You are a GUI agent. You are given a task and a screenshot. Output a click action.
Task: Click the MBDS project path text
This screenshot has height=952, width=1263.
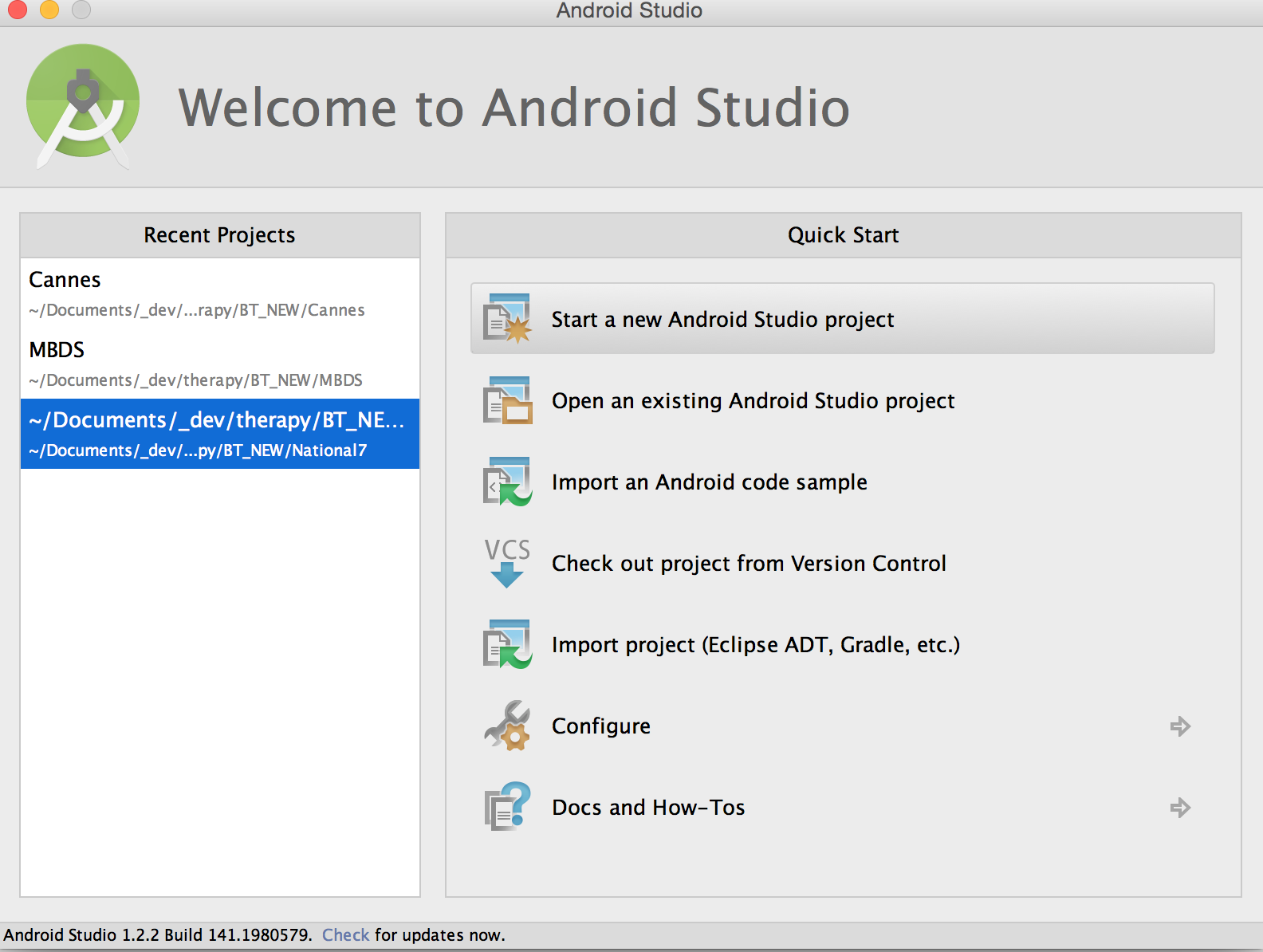(195, 380)
